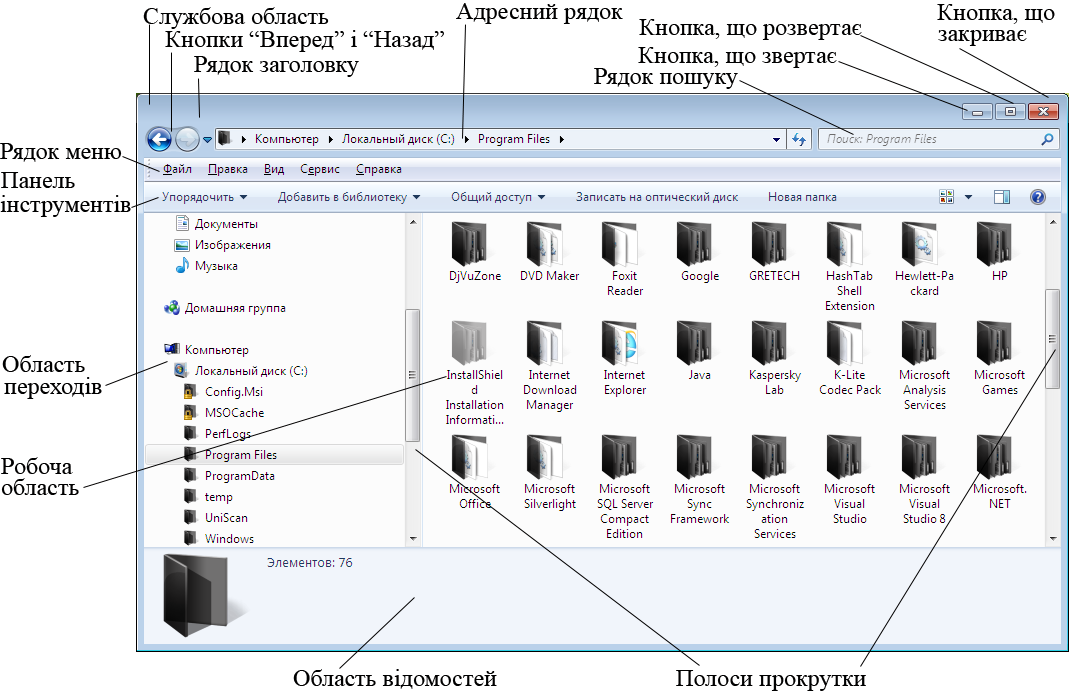Screen dimensions: 1069x694
Task: Open the Упорядочить dropdown
Action: (204, 197)
